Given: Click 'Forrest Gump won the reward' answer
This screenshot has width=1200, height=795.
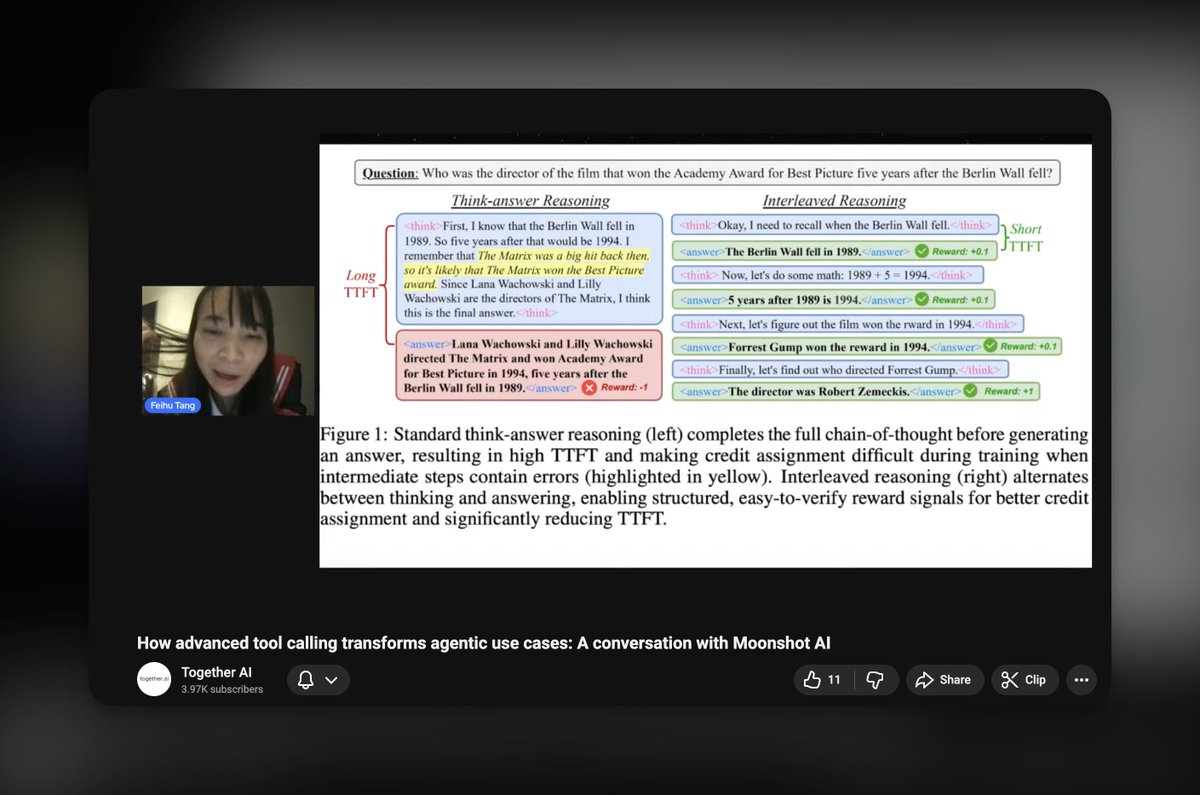Looking at the screenshot, I should click(867, 346).
